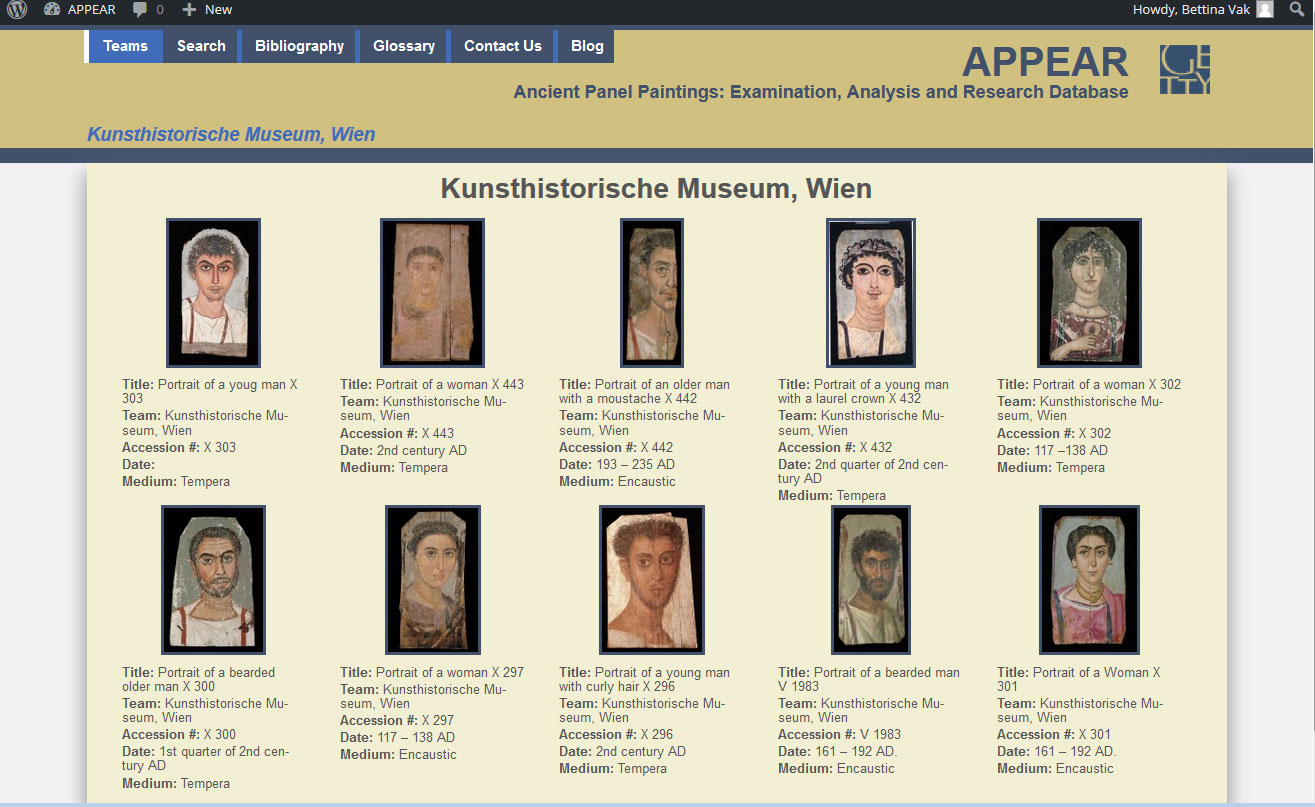Click the APPEAR site title heading
Viewport: 1315px width, 807px height.
(x=1044, y=62)
